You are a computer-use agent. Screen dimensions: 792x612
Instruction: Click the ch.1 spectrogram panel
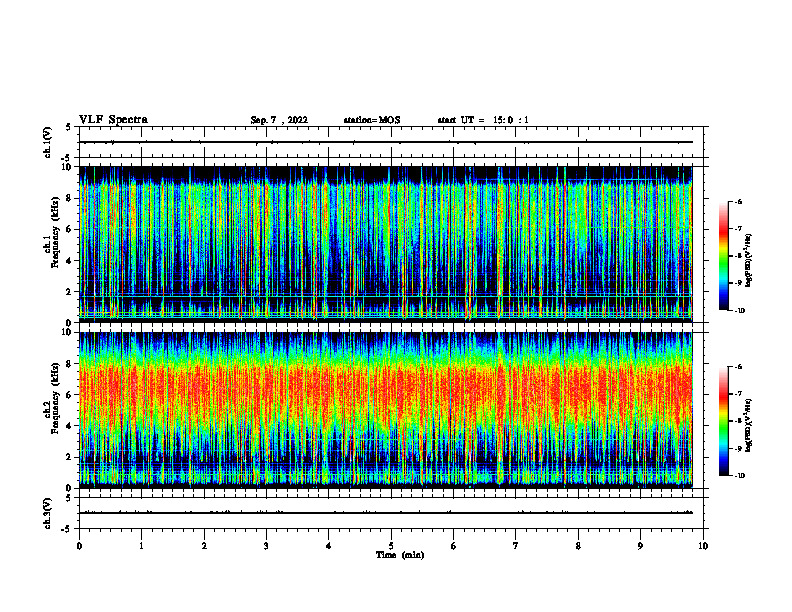pyautogui.click(x=386, y=244)
